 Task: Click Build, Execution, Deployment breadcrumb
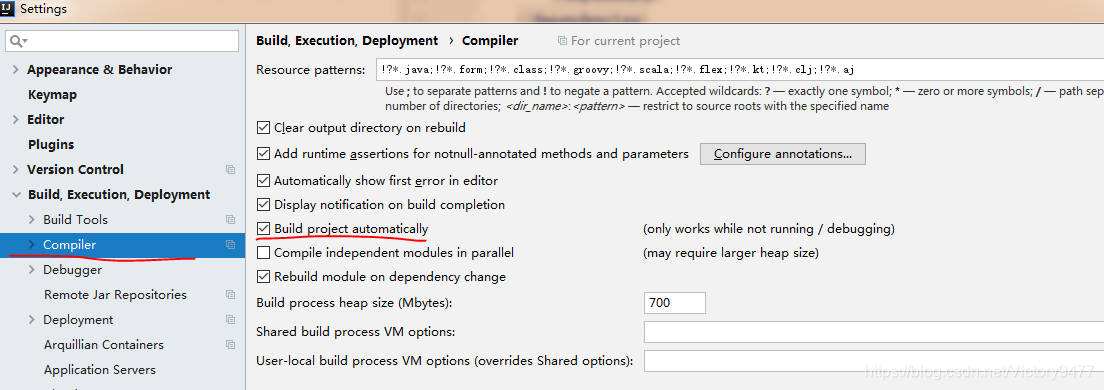347,41
